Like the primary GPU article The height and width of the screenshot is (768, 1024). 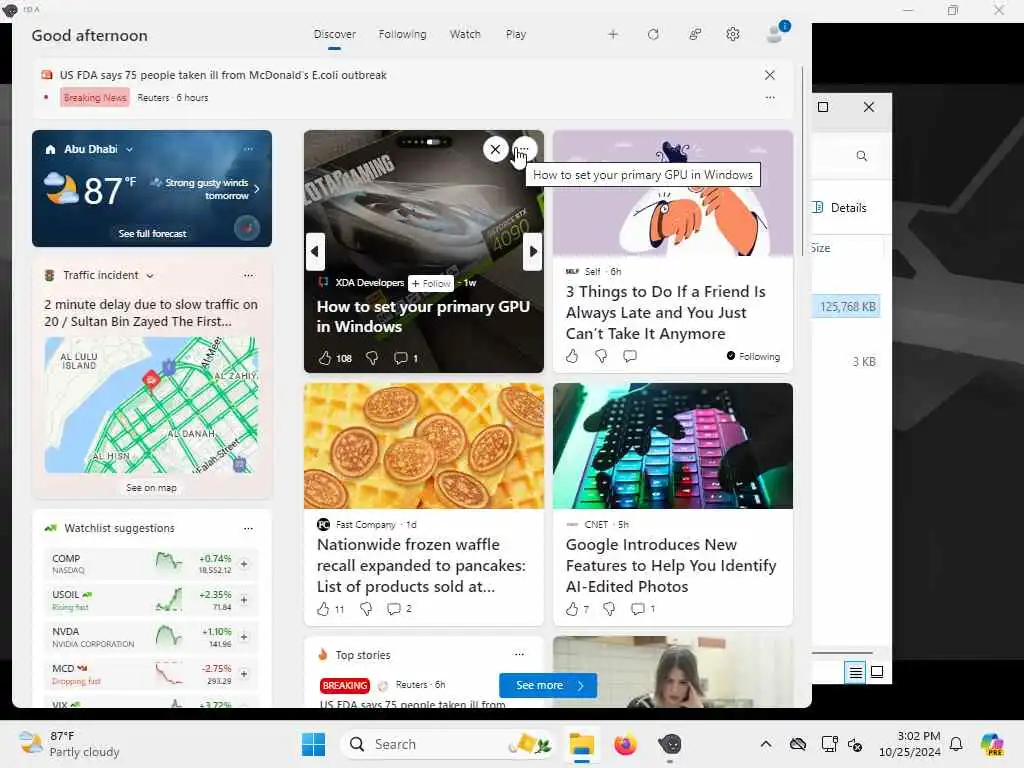pyautogui.click(x=325, y=358)
